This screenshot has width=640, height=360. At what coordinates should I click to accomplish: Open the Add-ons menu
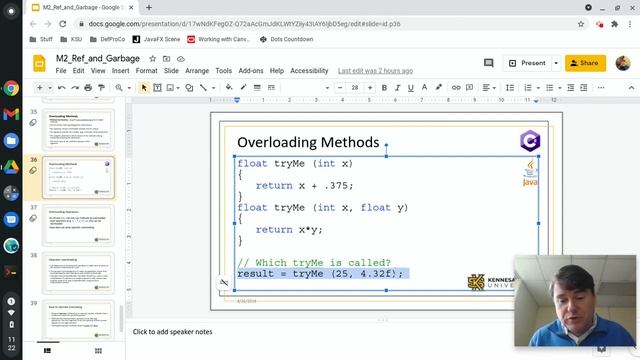point(251,71)
